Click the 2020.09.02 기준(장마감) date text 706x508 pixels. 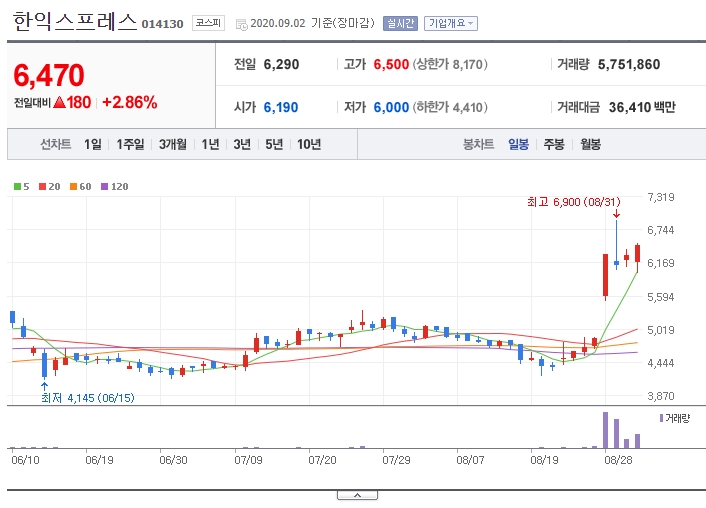pos(312,23)
